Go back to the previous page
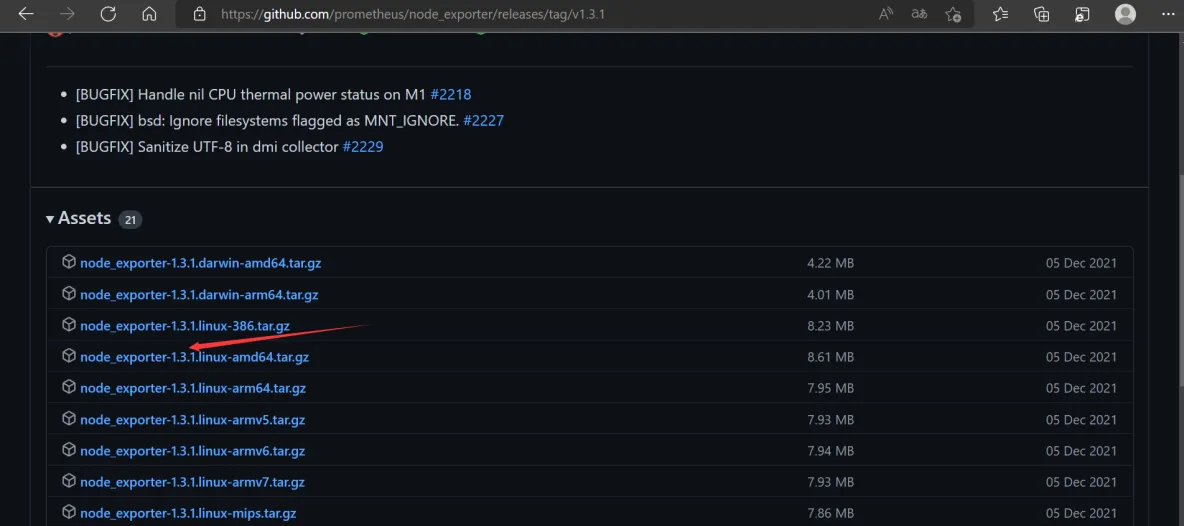Screen dimensions: 1184x526 point(26,14)
